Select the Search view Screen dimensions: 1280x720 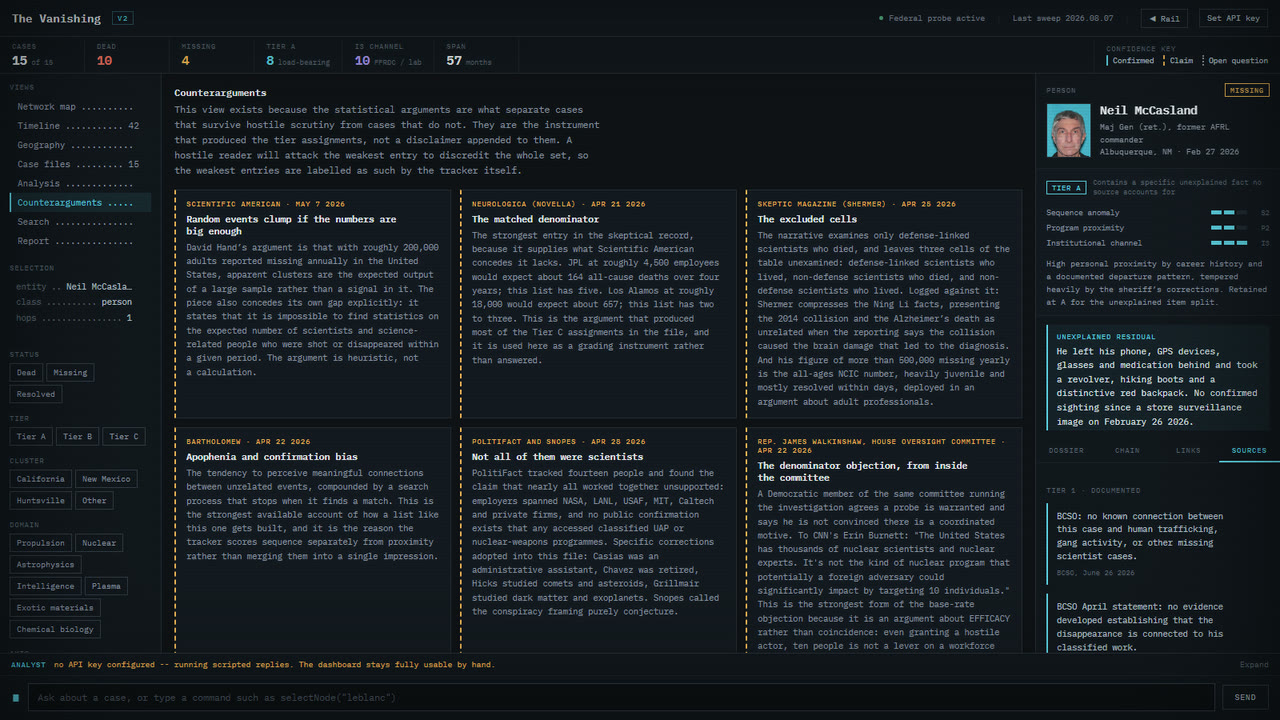[x=80, y=222]
